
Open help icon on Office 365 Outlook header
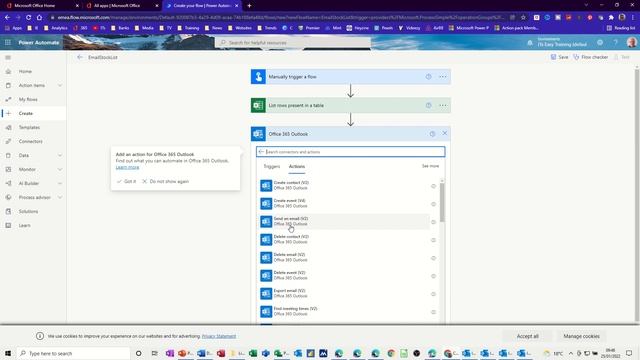pos(432,134)
